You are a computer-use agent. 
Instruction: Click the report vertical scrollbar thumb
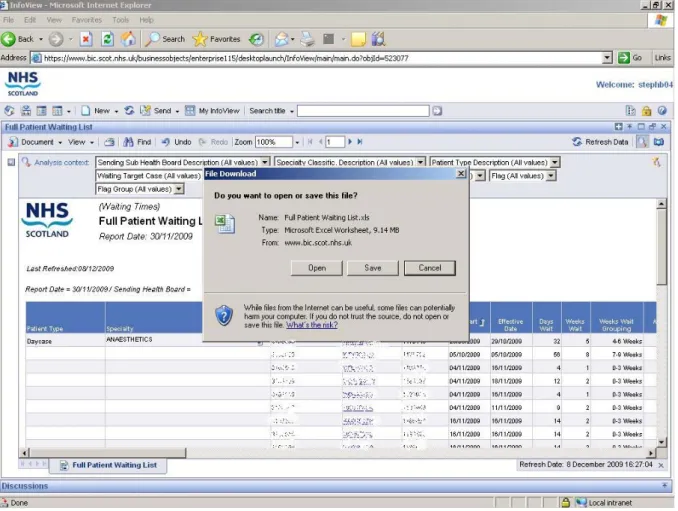click(661, 248)
